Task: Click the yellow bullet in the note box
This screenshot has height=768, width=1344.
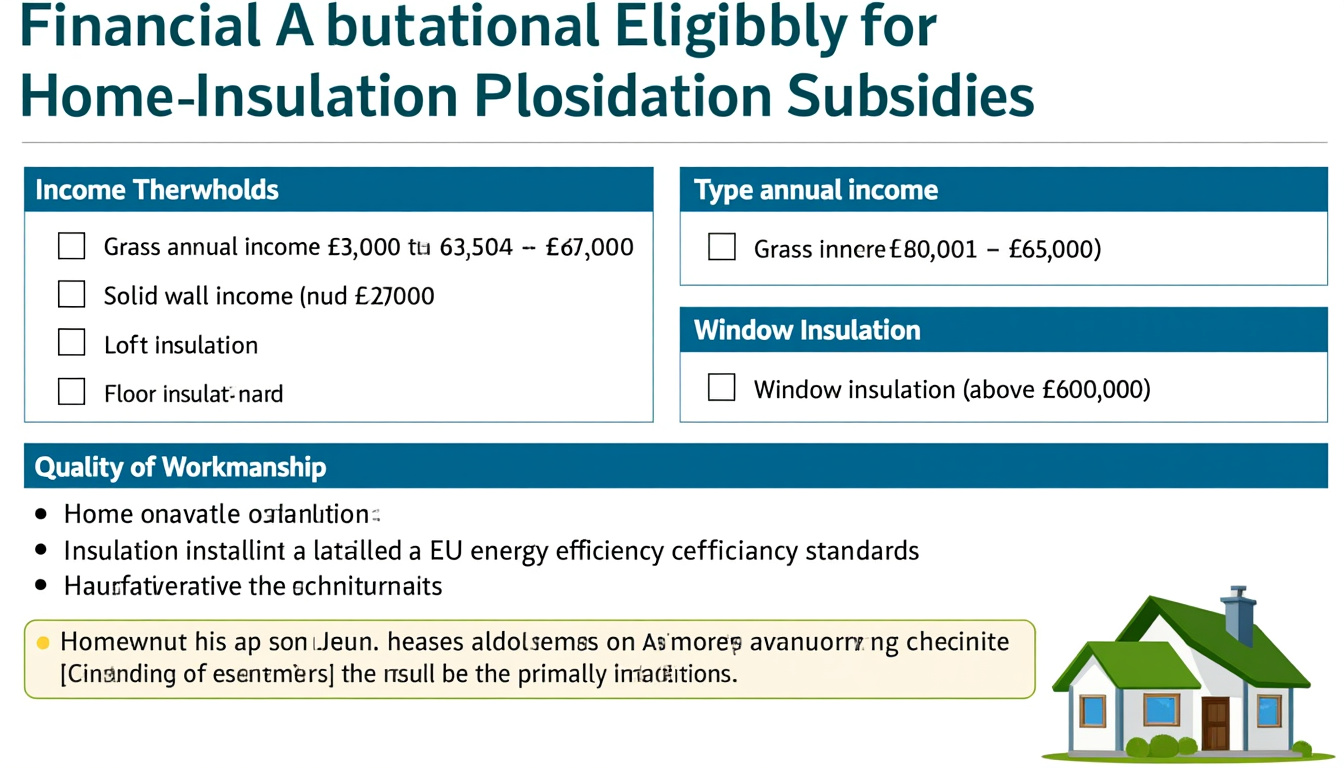Action: point(42,642)
